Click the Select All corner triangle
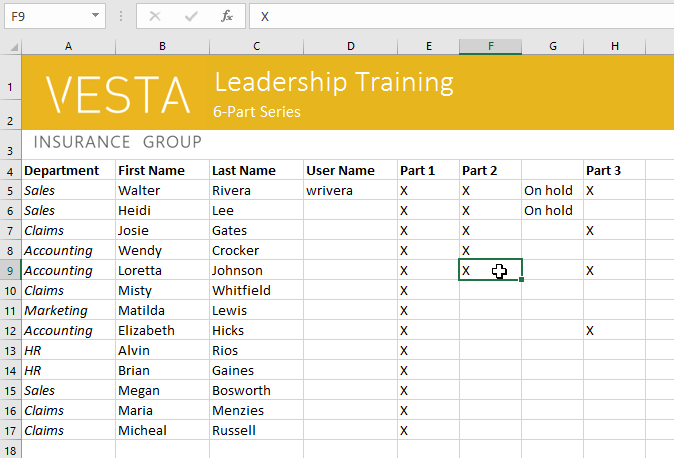Viewport: 674px width, 458px height. tap(10, 47)
